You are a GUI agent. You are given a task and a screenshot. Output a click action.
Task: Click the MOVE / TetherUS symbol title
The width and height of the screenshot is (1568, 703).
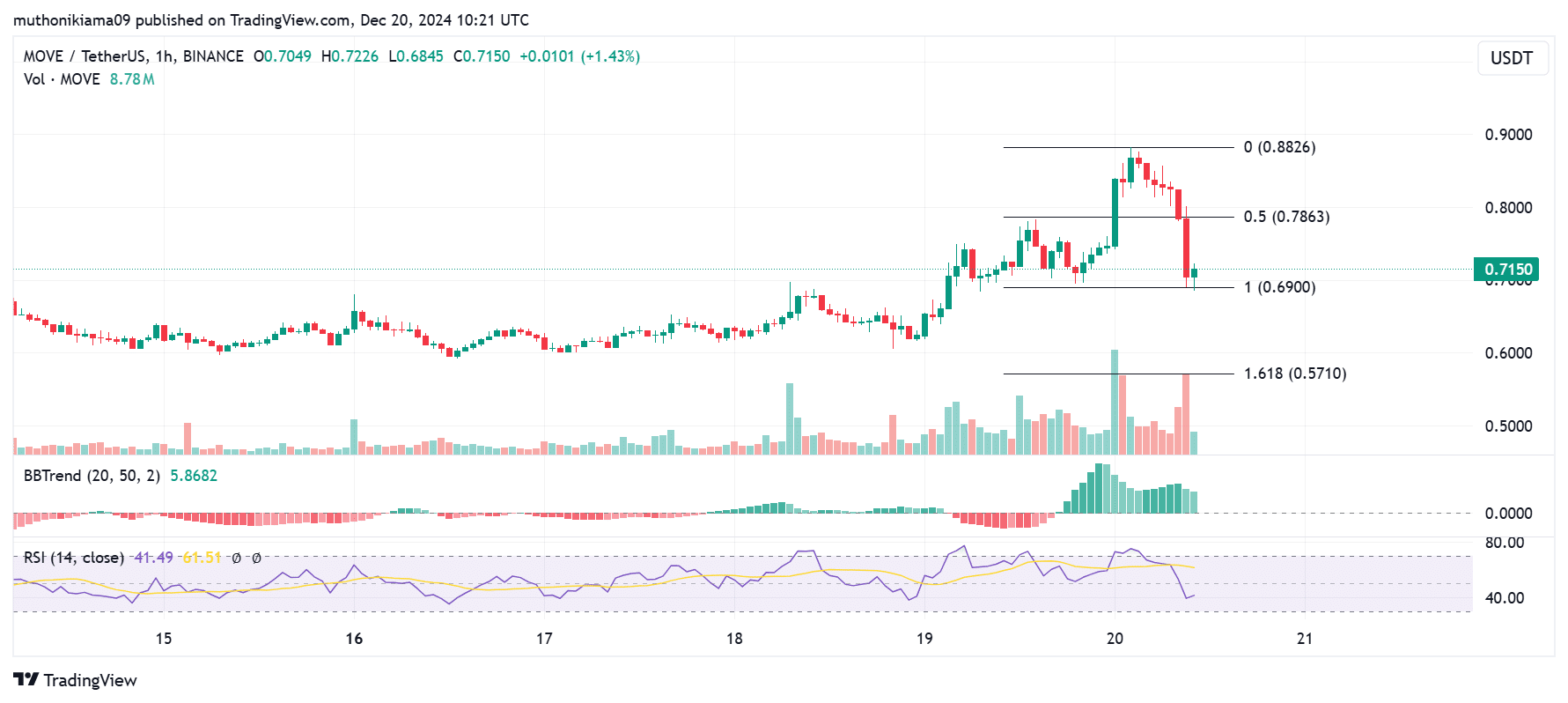[85, 56]
